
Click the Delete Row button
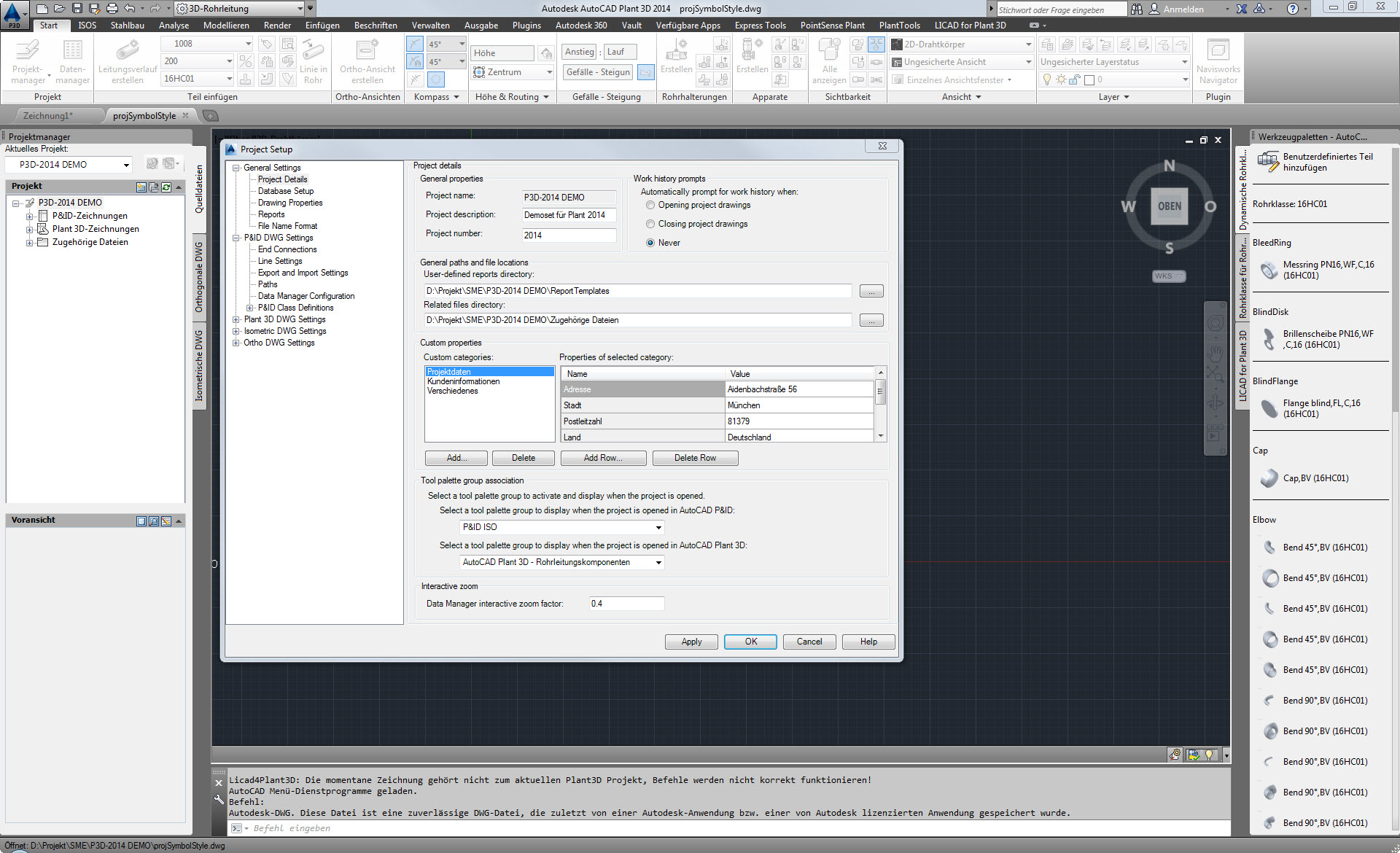pyautogui.click(x=695, y=459)
